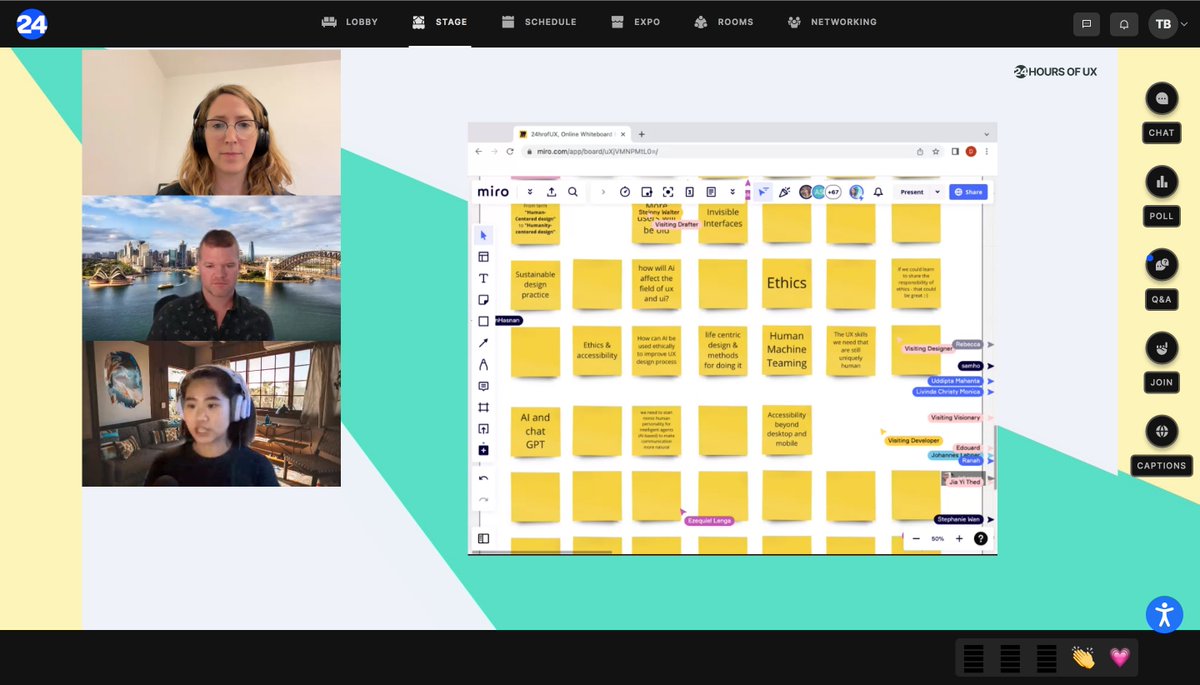Open the Miro templates tool
This screenshot has height=685, width=1200.
tap(483, 257)
